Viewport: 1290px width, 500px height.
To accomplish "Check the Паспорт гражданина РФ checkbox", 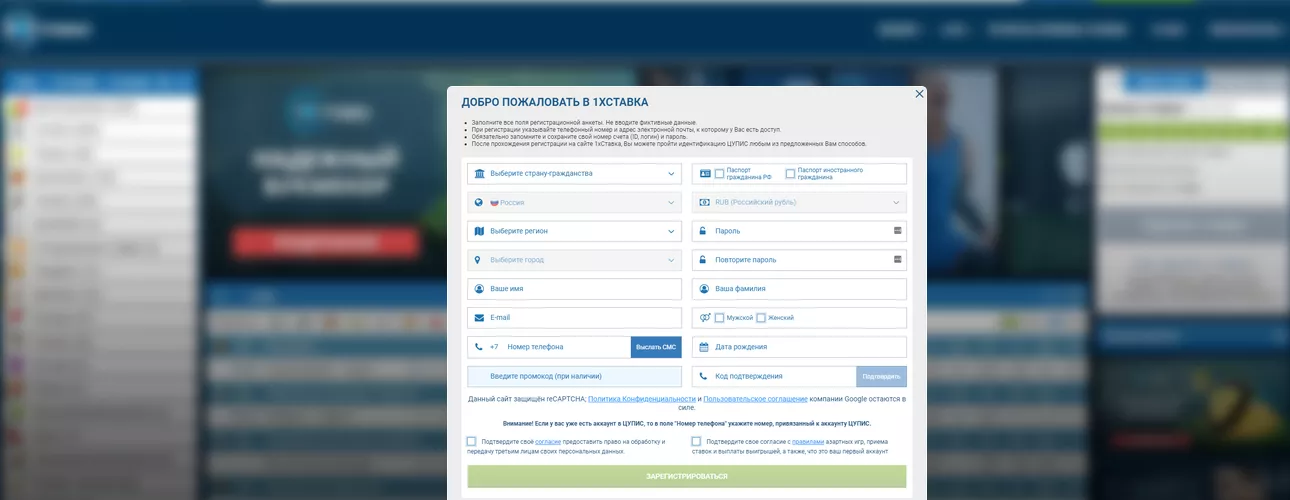I will (720, 174).
